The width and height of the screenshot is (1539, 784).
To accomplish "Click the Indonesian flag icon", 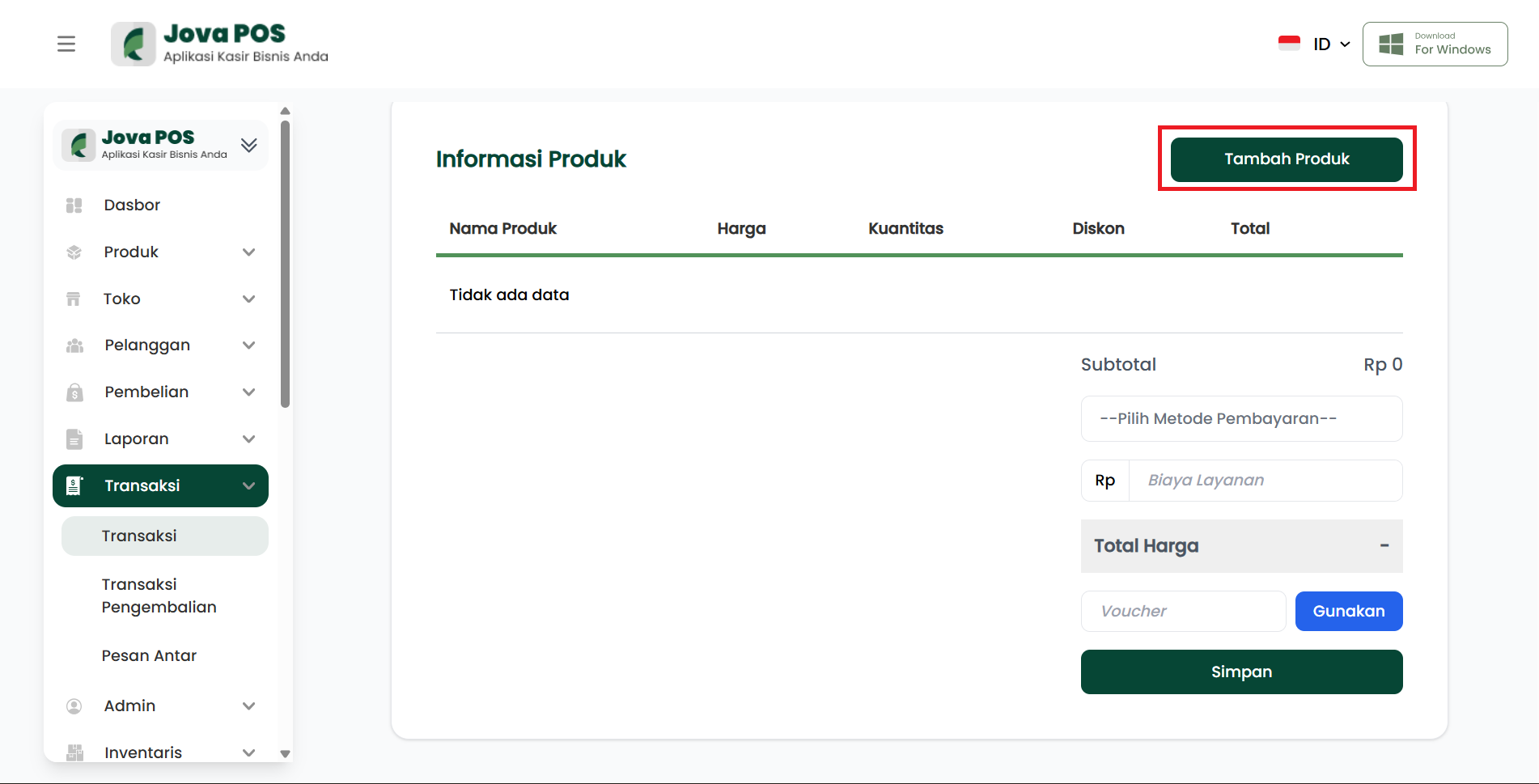I will point(1289,44).
